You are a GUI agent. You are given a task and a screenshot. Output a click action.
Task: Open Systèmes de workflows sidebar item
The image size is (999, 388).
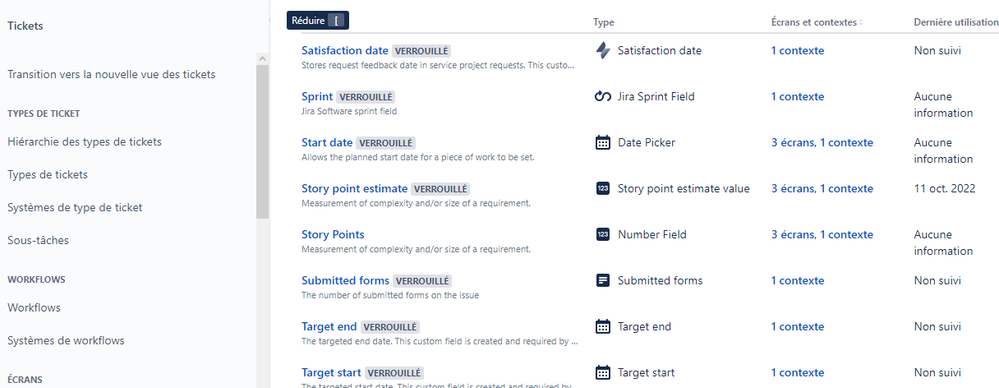[x=66, y=341]
